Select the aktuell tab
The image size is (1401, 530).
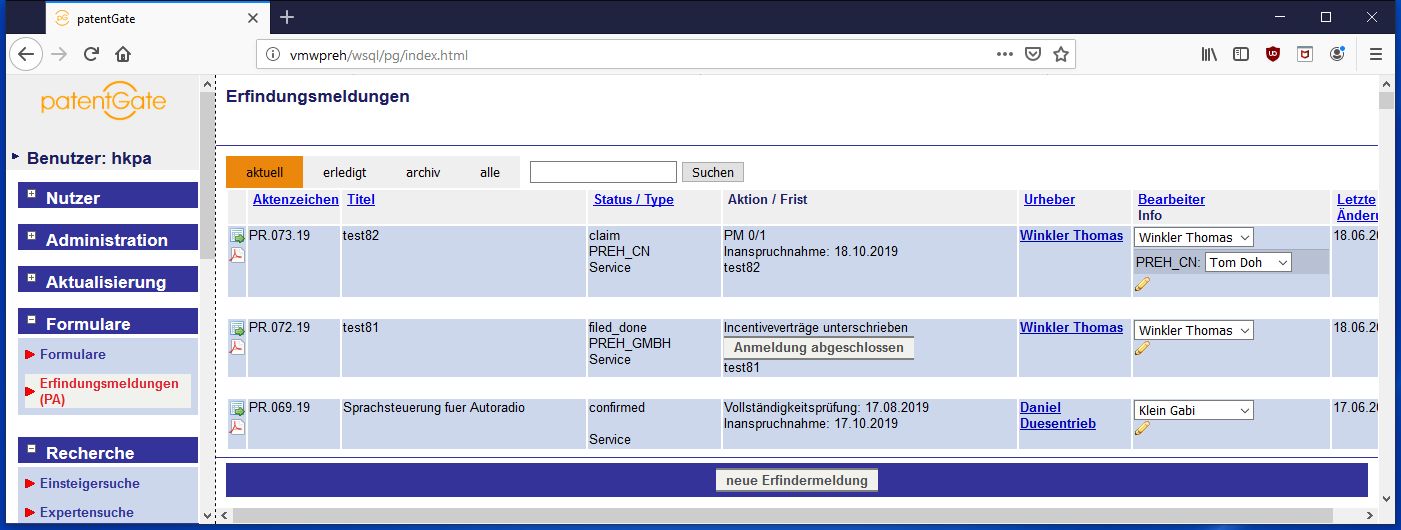[264, 172]
